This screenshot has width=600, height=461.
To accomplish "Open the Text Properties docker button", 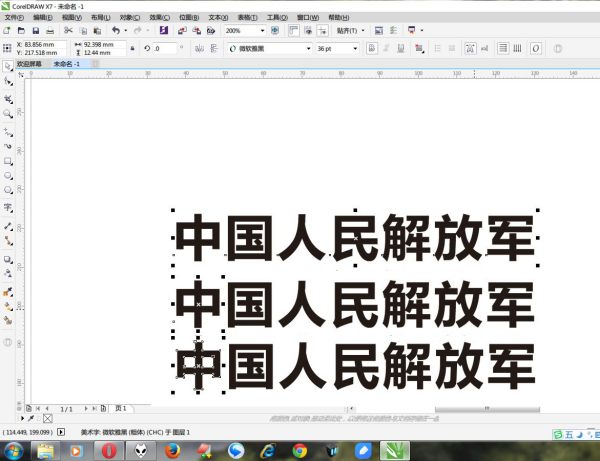I will 470,48.
